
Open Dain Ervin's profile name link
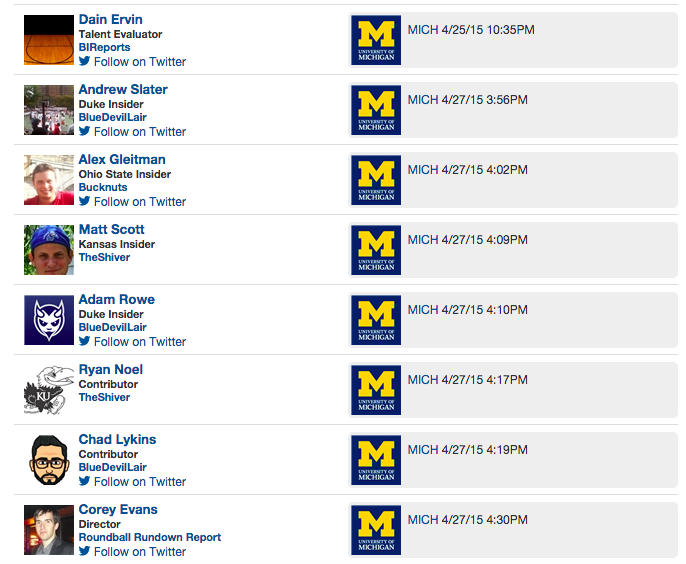110,19
